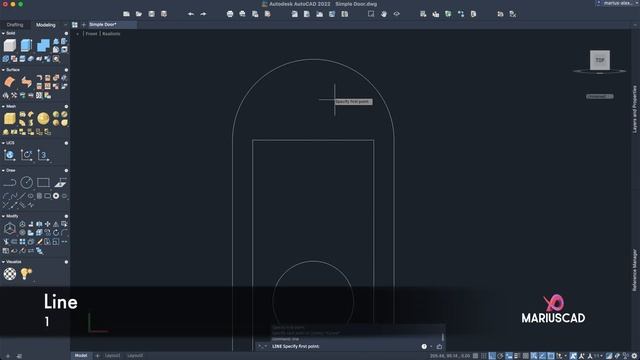Open the first Layout tab
Viewport: 640px width, 360px height.
[112, 356]
